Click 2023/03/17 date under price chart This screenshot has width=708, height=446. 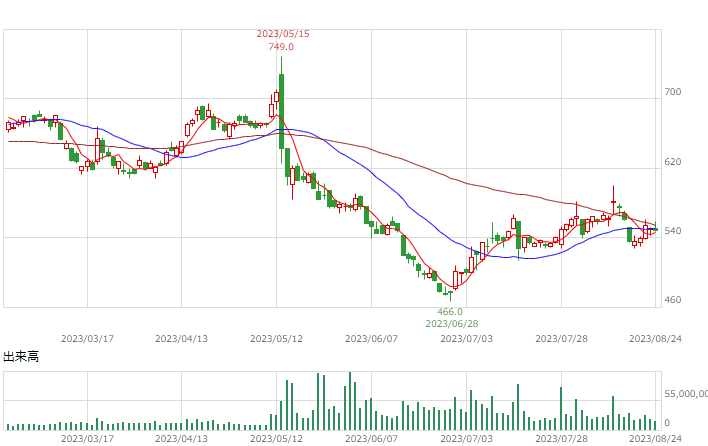(x=87, y=339)
